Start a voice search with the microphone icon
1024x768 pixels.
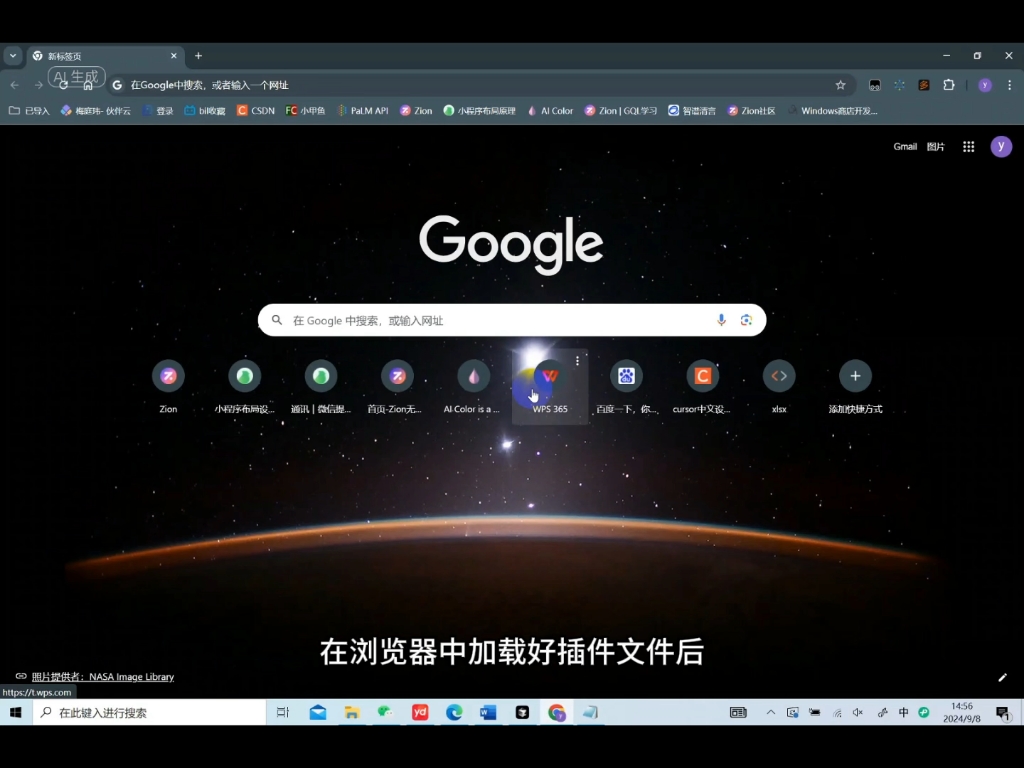pyautogui.click(x=721, y=320)
